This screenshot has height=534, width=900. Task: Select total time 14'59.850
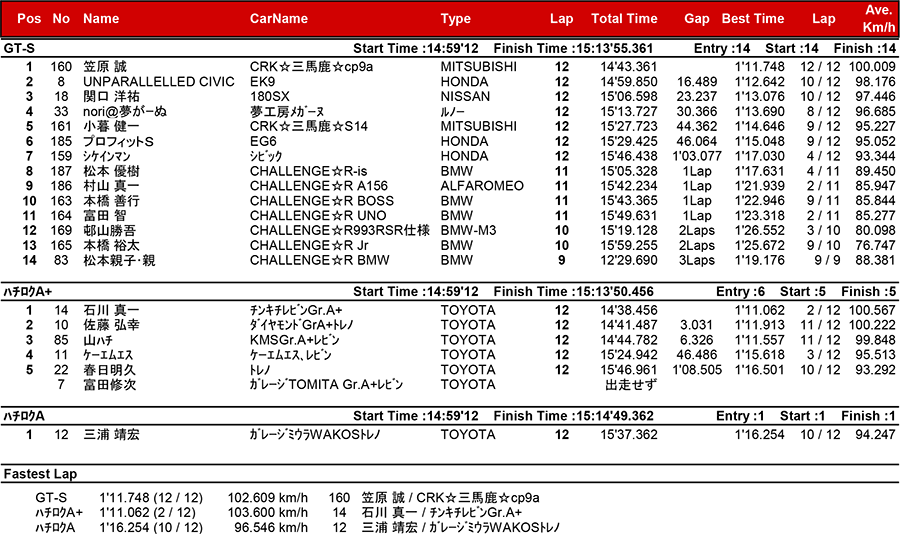tap(629, 82)
